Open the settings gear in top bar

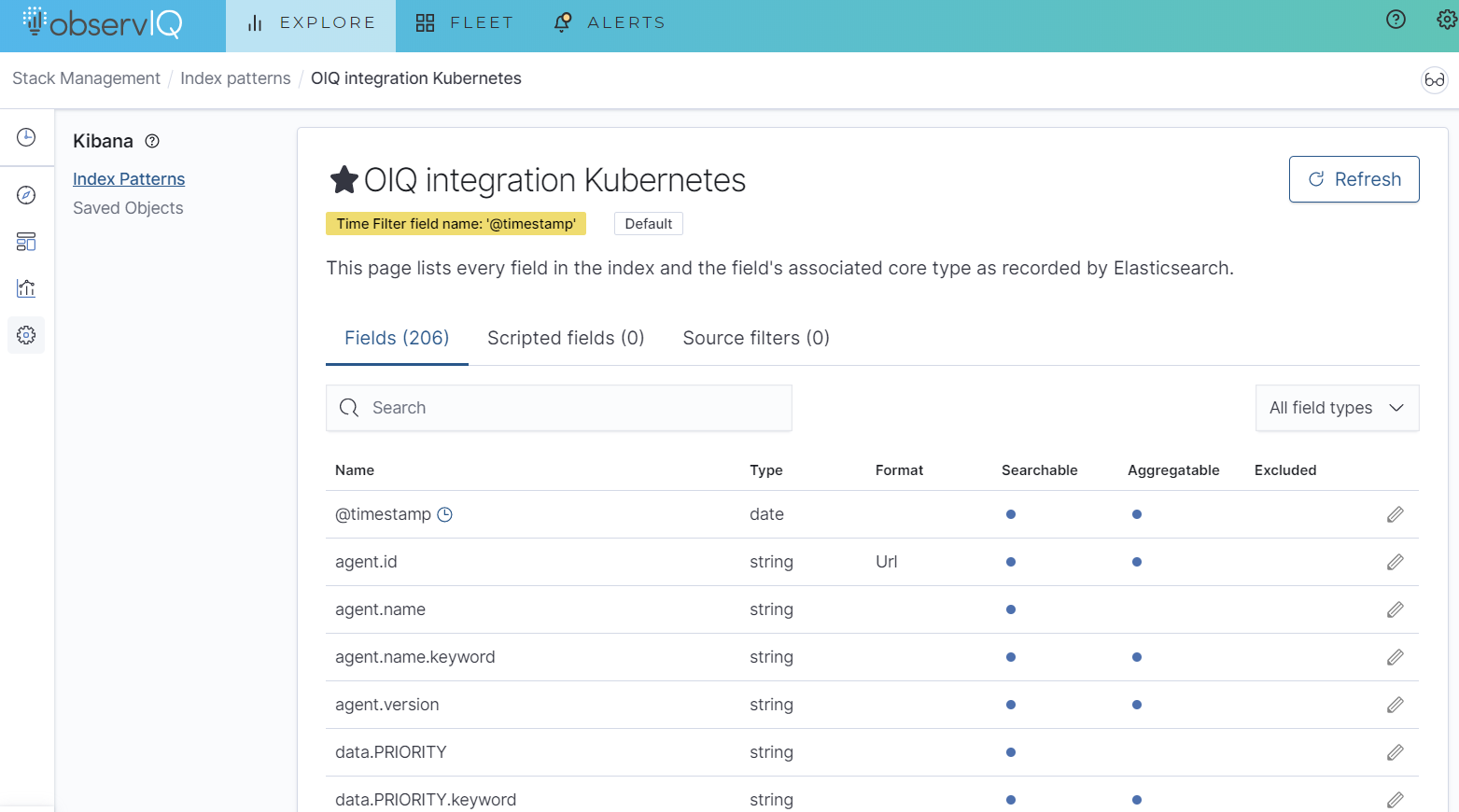[1446, 20]
